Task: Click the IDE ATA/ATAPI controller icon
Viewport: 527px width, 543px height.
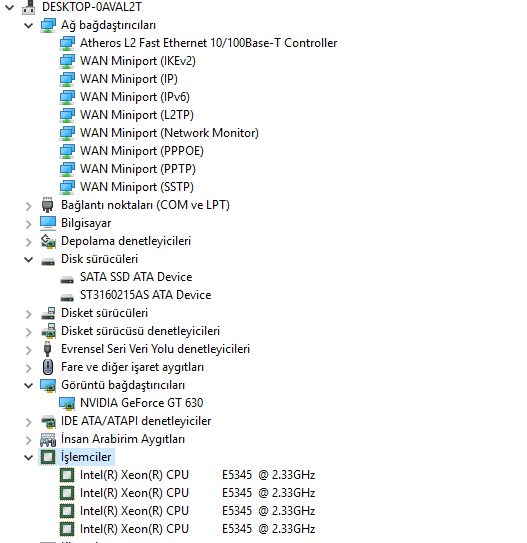Action: coord(48,421)
